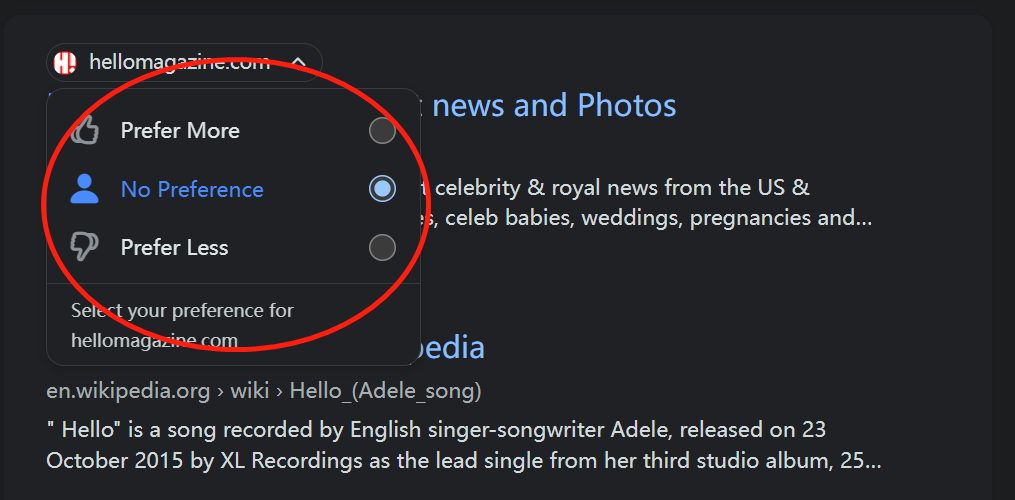Click the person icon beside No Preference
The width and height of the screenshot is (1015, 500).
point(85,189)
